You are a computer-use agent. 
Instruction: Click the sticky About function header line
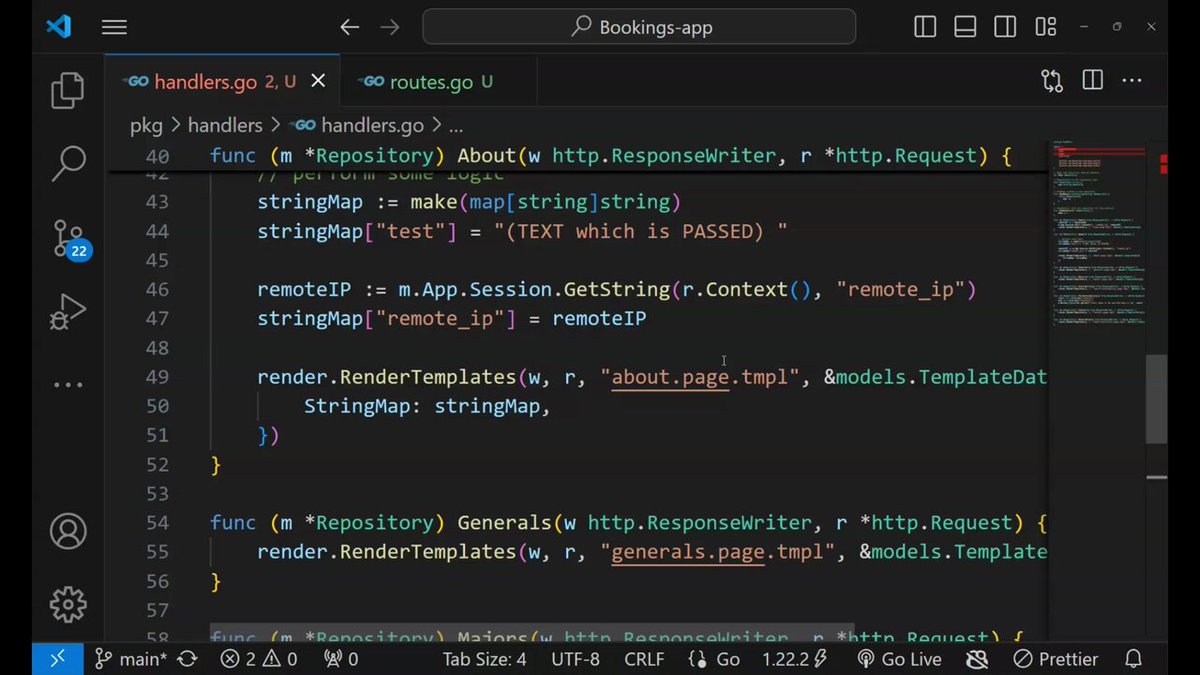610,156
